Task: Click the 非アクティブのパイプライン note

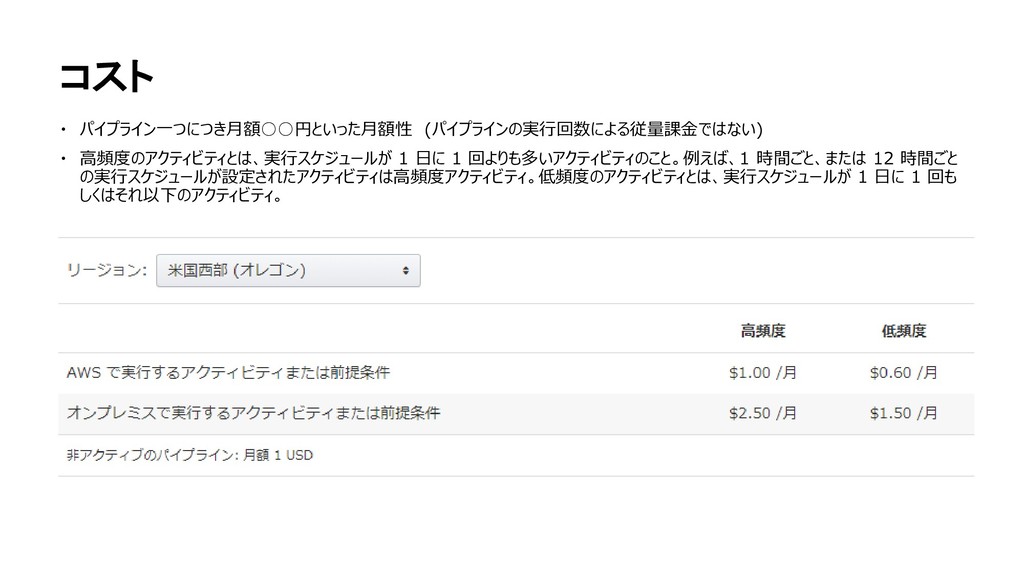Action: pos(189,455)
